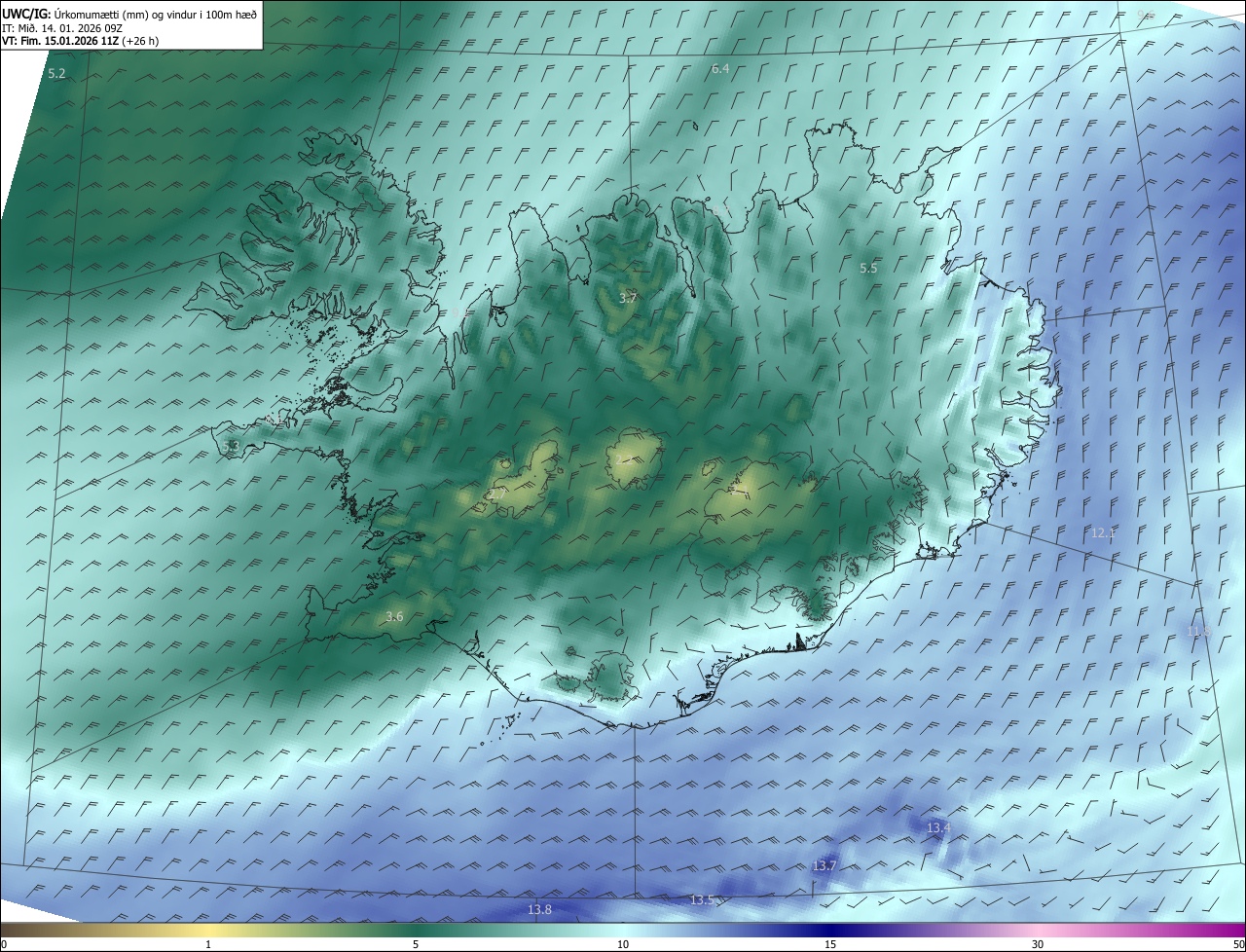Image resolution: width=1246 pixels, height=952 pixels.
Task: Click the 5.5 value label over northeast Iceland
Action: tap(868, 268)
